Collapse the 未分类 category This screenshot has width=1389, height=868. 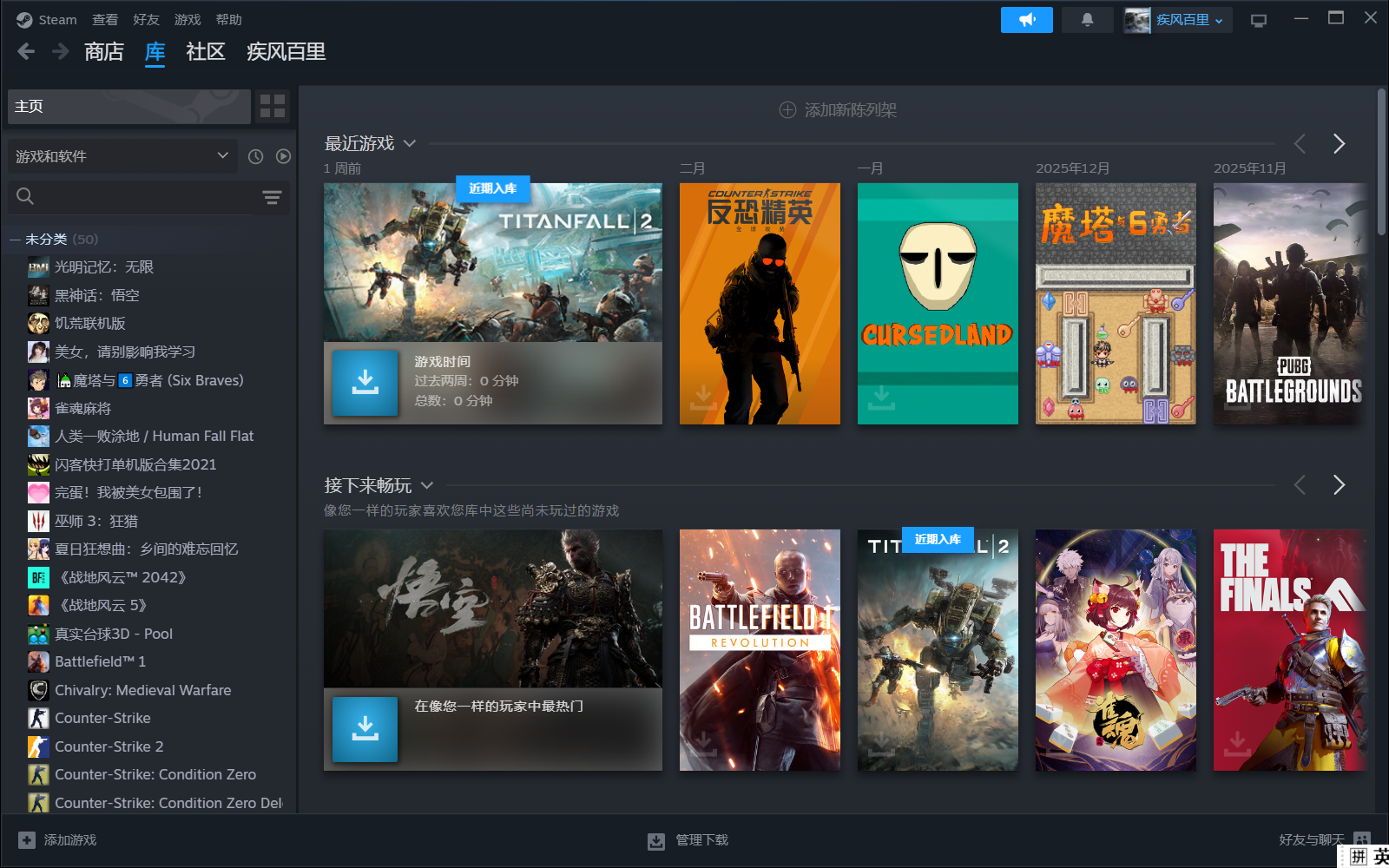point(15,240)
